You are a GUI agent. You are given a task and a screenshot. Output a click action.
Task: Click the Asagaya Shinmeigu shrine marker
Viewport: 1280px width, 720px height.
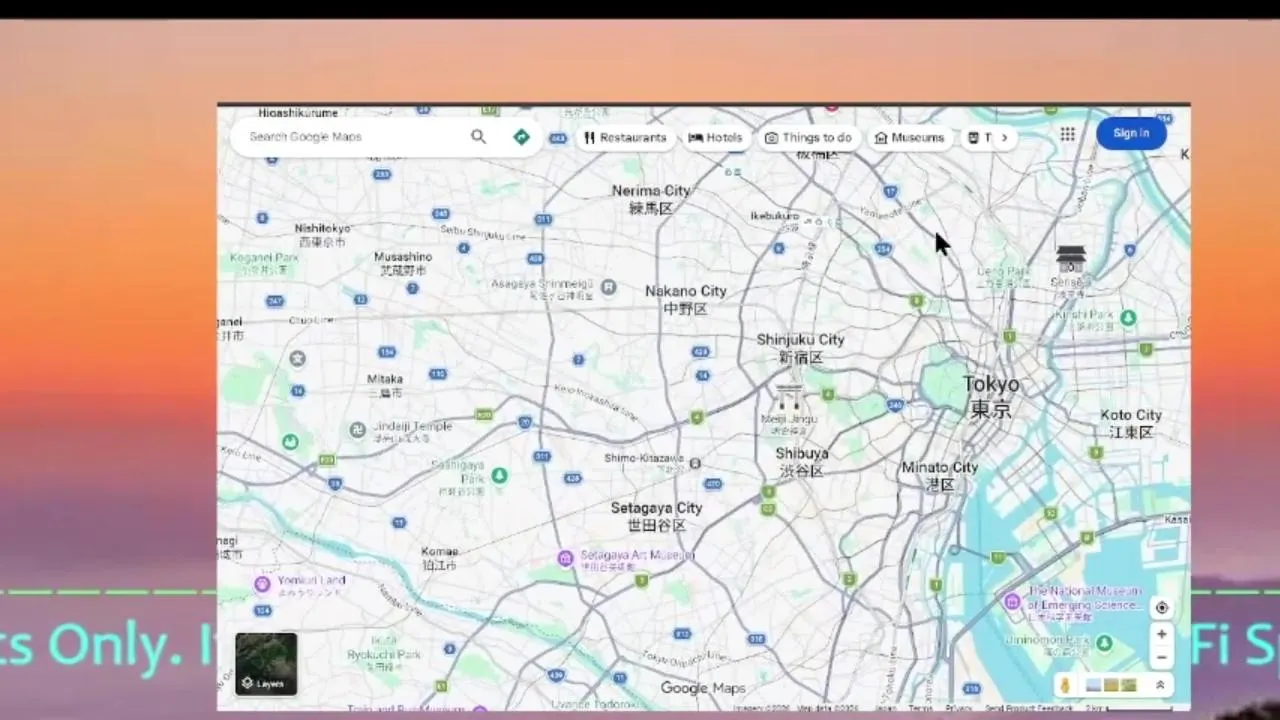point(608,287)
